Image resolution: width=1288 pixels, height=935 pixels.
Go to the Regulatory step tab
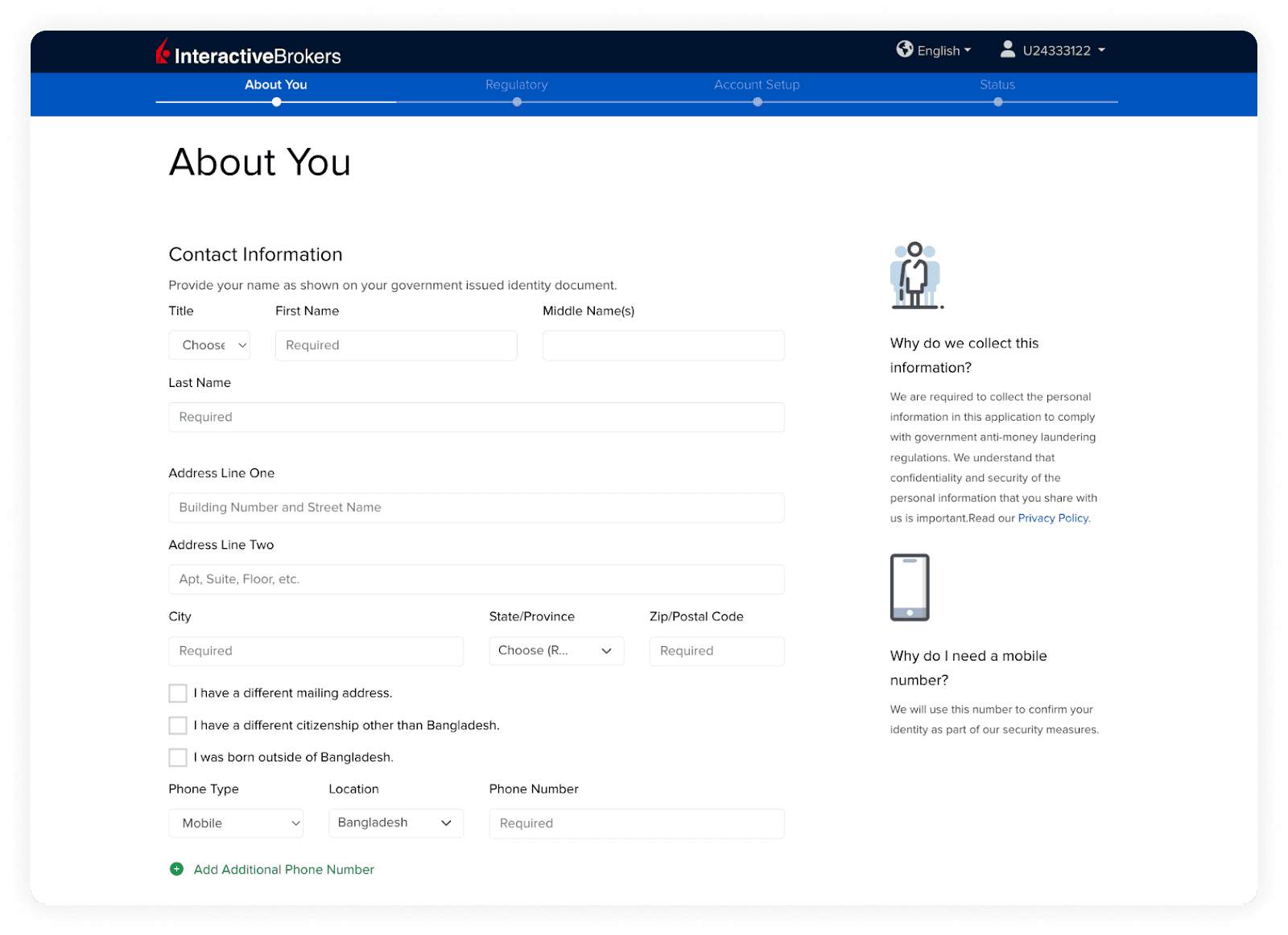(517, 84)
